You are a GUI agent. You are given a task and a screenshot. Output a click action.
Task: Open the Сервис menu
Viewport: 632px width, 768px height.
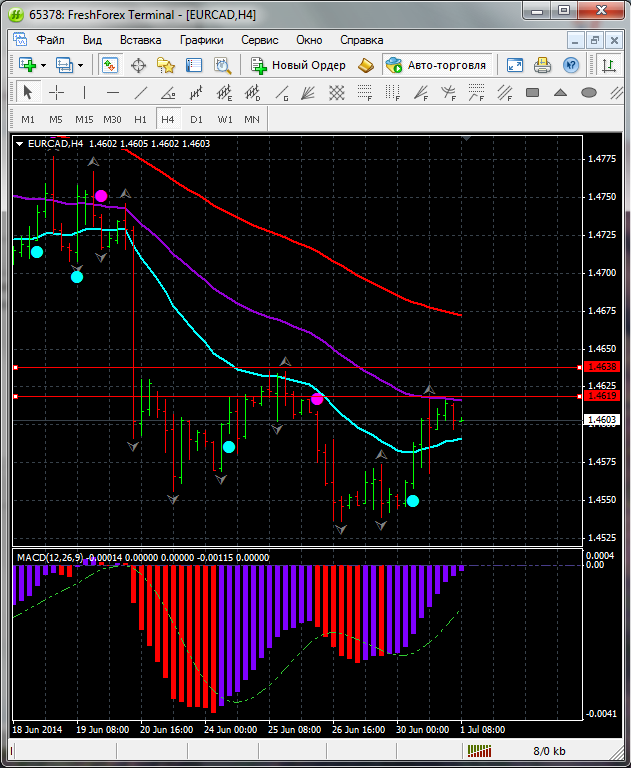(x=259, y=40)
